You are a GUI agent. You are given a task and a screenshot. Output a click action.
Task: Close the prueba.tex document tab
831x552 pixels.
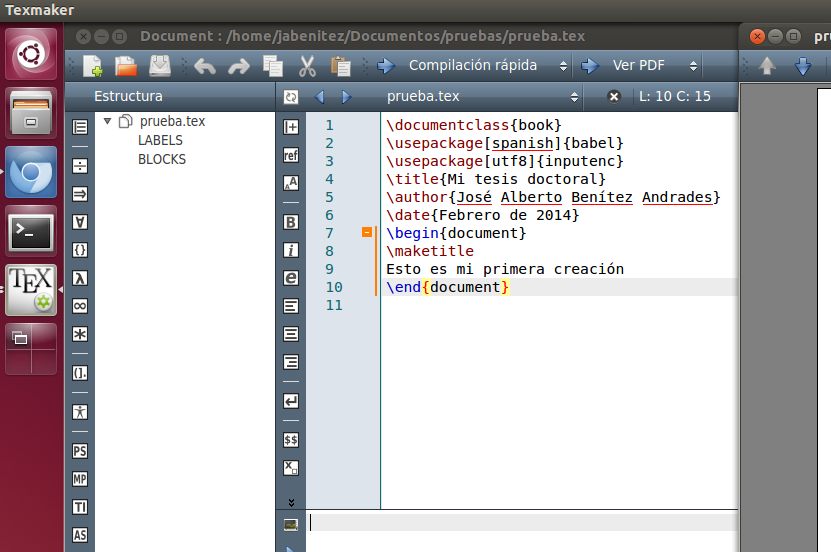614,96
